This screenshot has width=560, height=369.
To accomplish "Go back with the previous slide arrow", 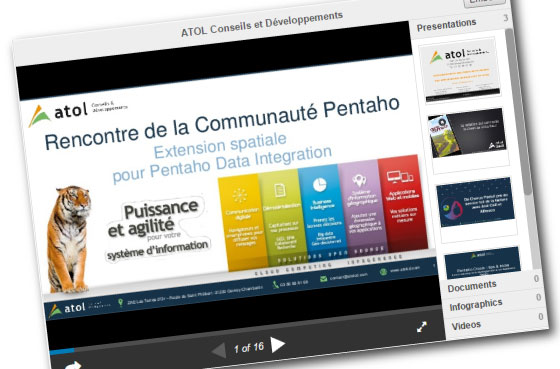I will 219,350.
